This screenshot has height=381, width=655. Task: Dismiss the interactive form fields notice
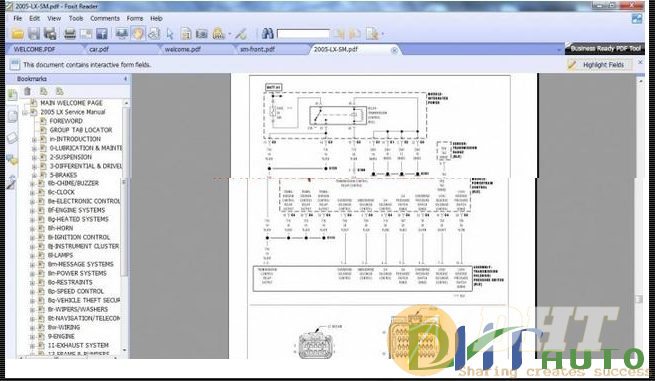click(640, 62)
